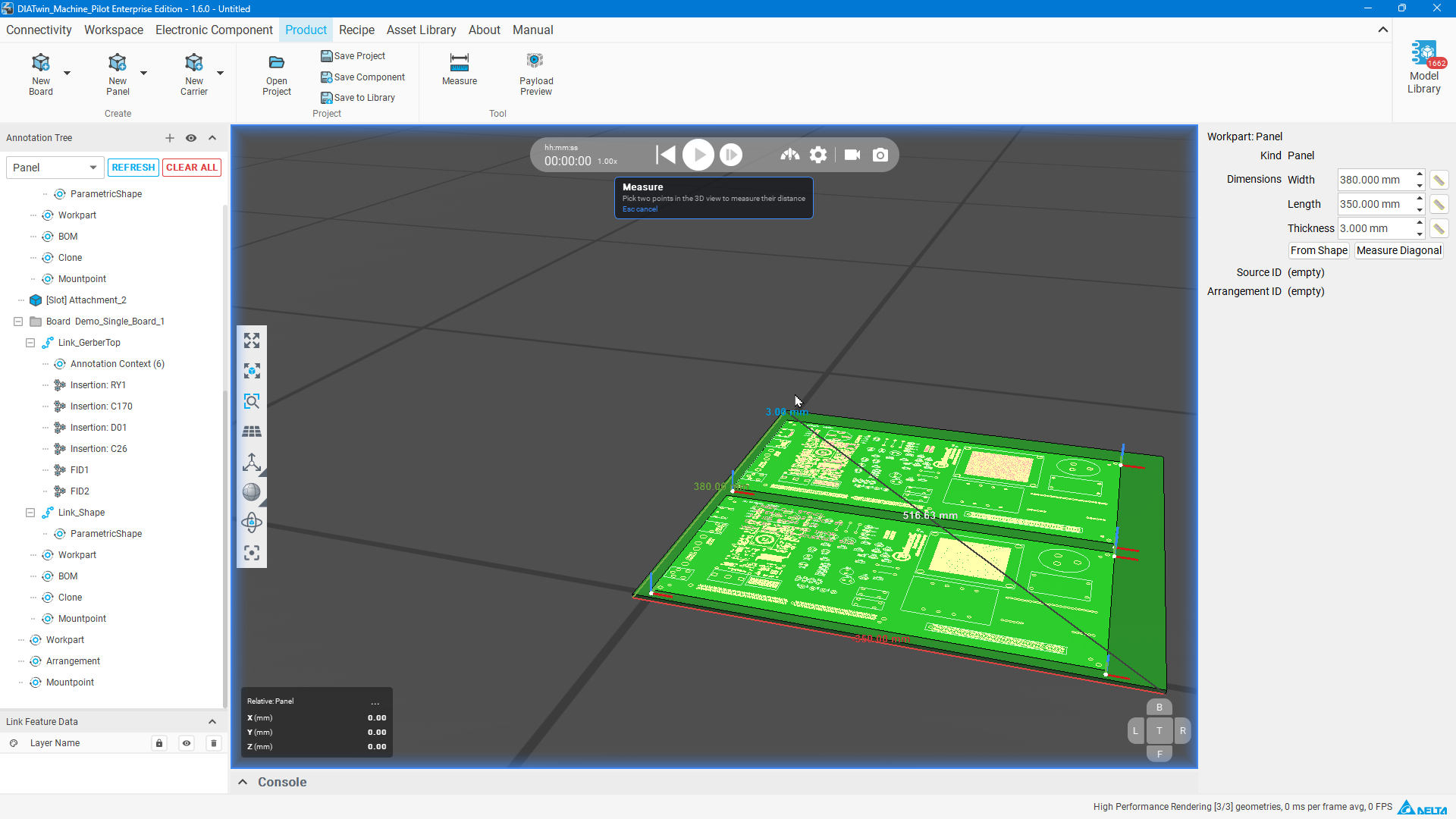1456x819 pixels.
Task: Collapse the Link_GerberTop tree node
Action: [x=30, y=343]
